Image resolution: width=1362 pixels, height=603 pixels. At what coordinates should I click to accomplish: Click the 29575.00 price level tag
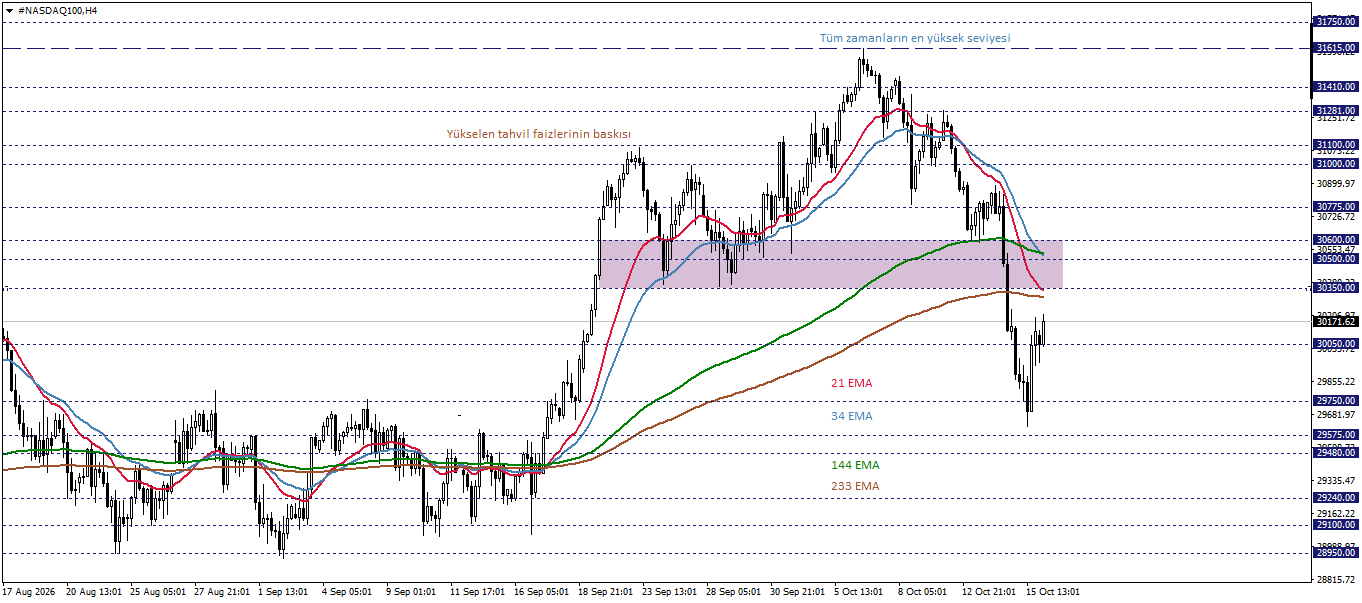(x=1335, y=435)
